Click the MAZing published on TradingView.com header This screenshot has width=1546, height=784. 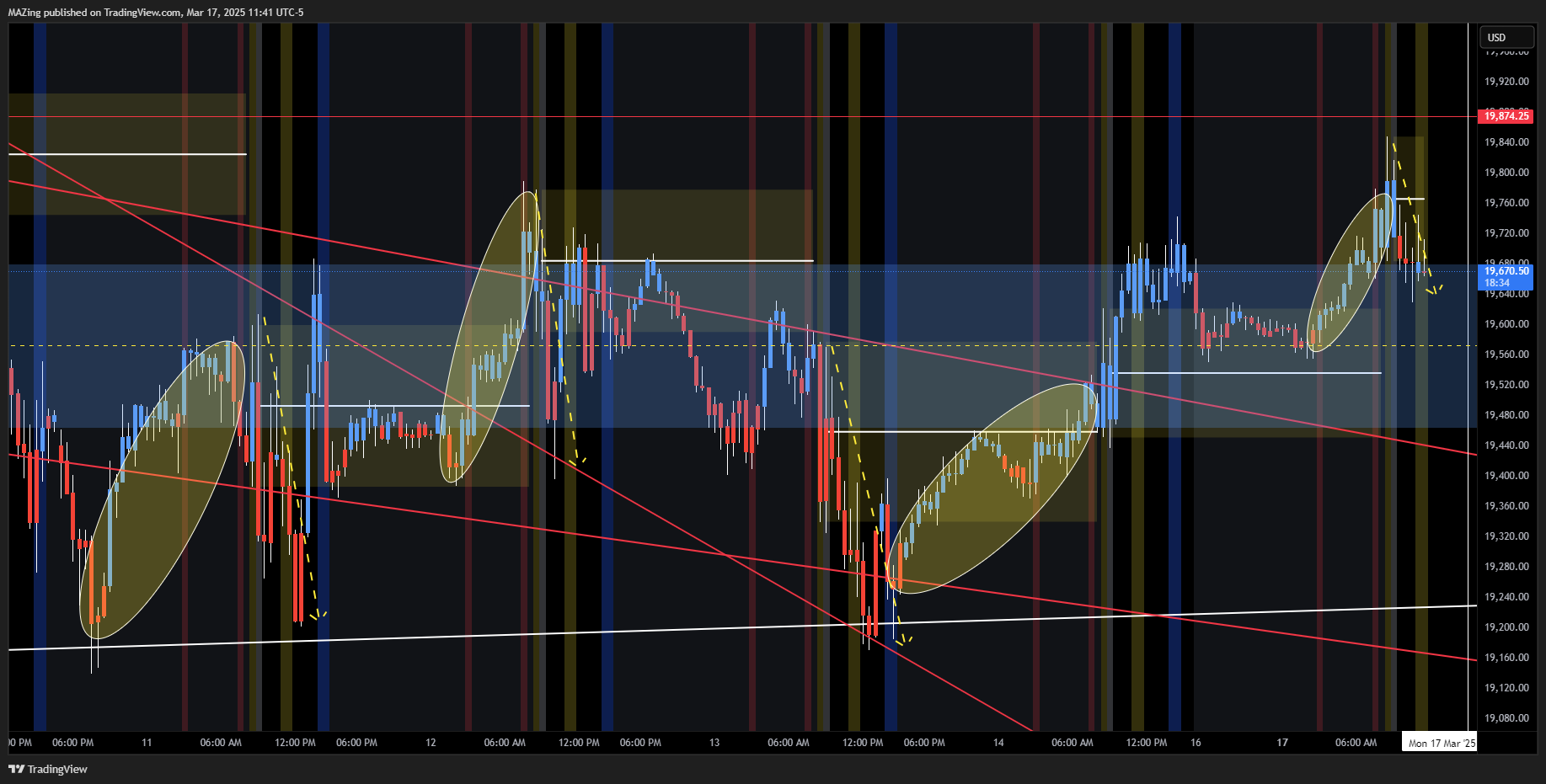point(156,12)
